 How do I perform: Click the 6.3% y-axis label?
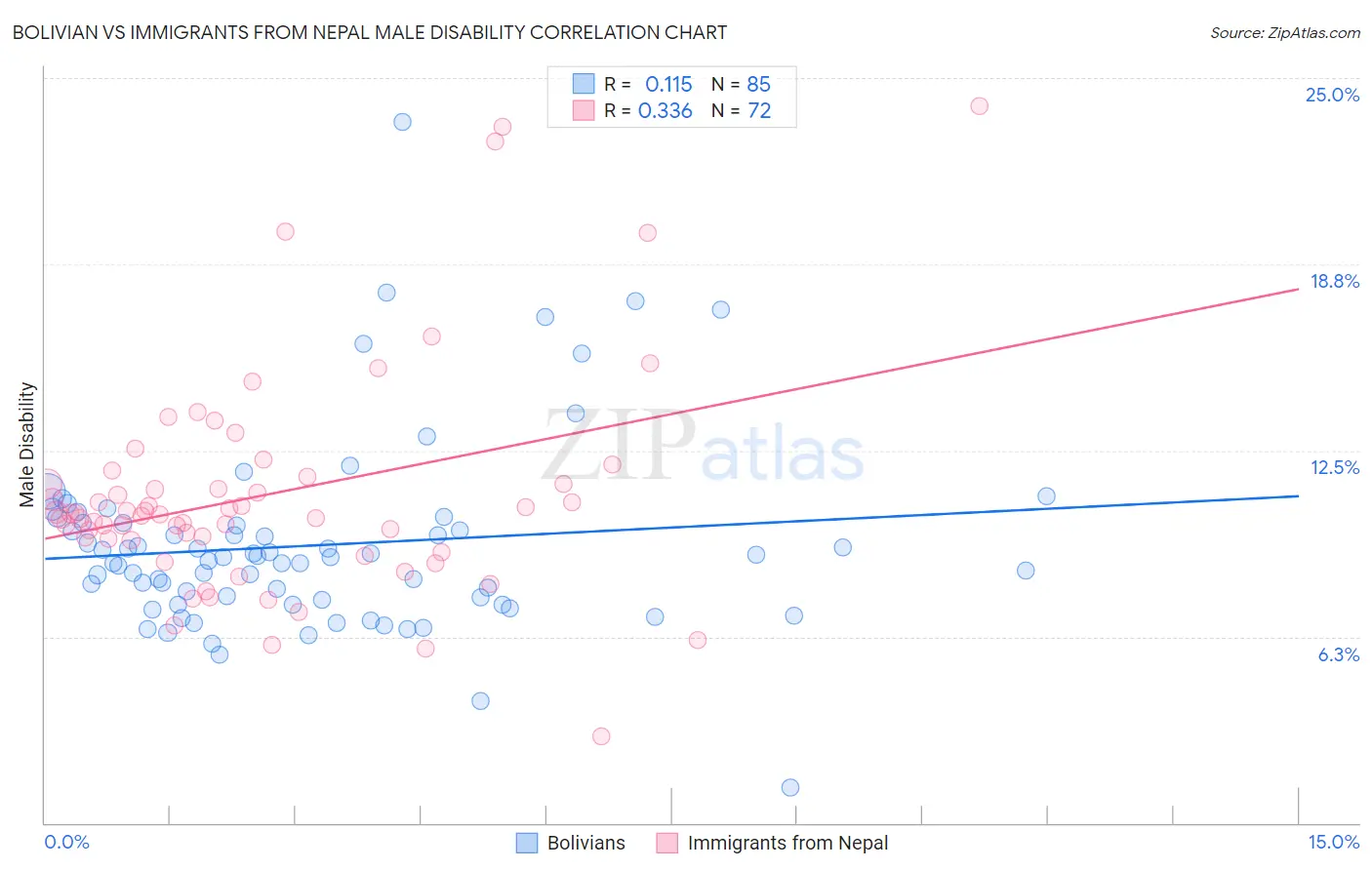pos(1338,654)
